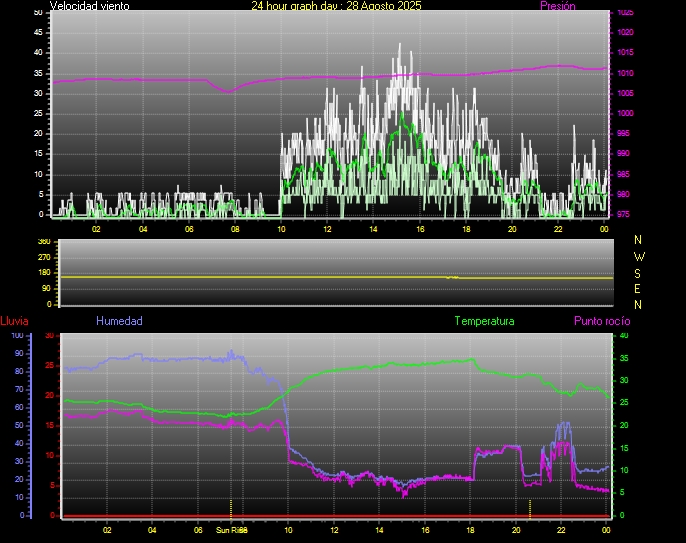Click the yellow wind direction line

336,277
